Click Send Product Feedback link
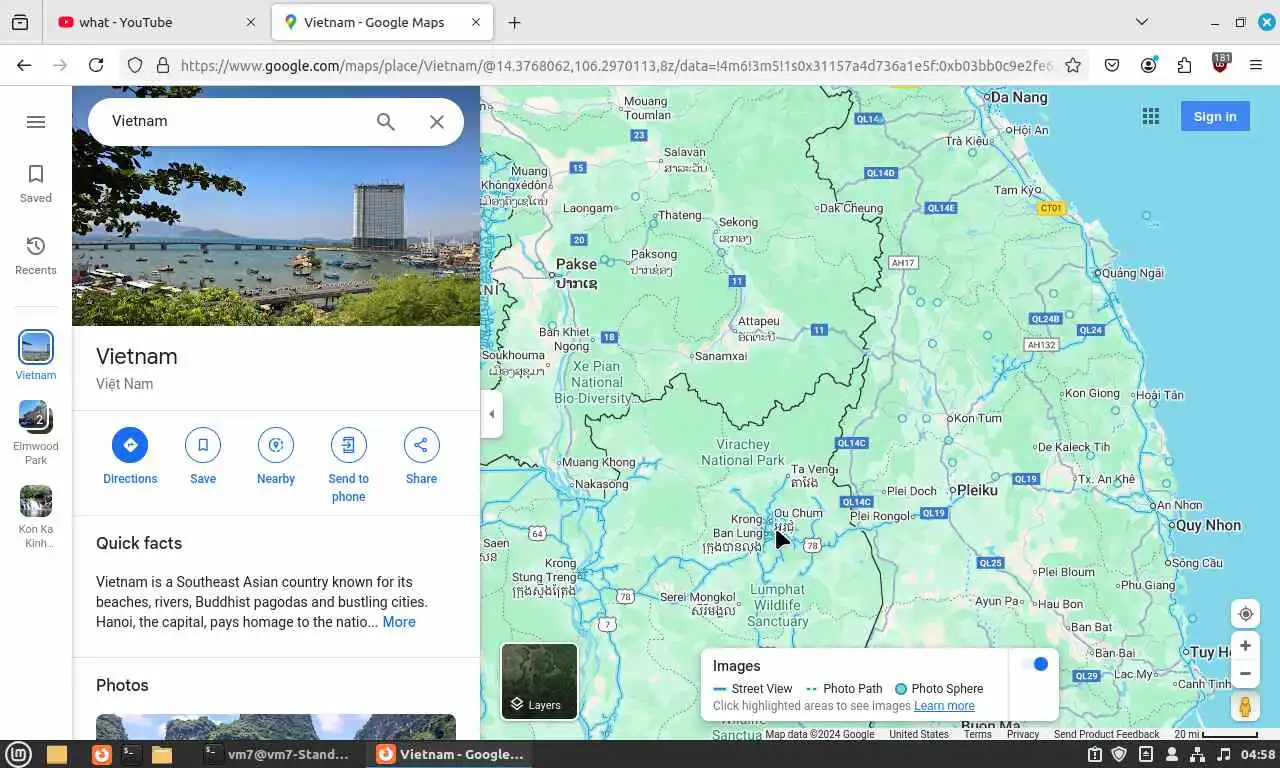 1106,734
